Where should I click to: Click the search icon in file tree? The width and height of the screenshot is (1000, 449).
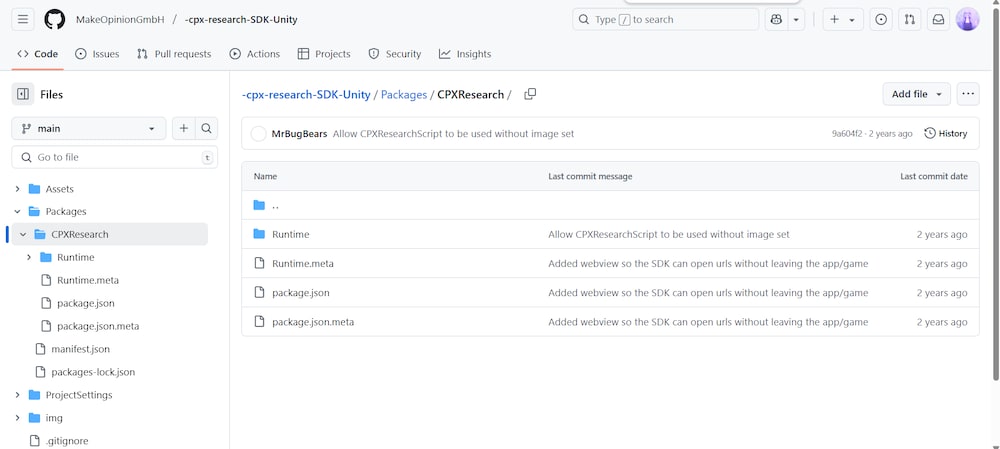[x=207, y=128]
